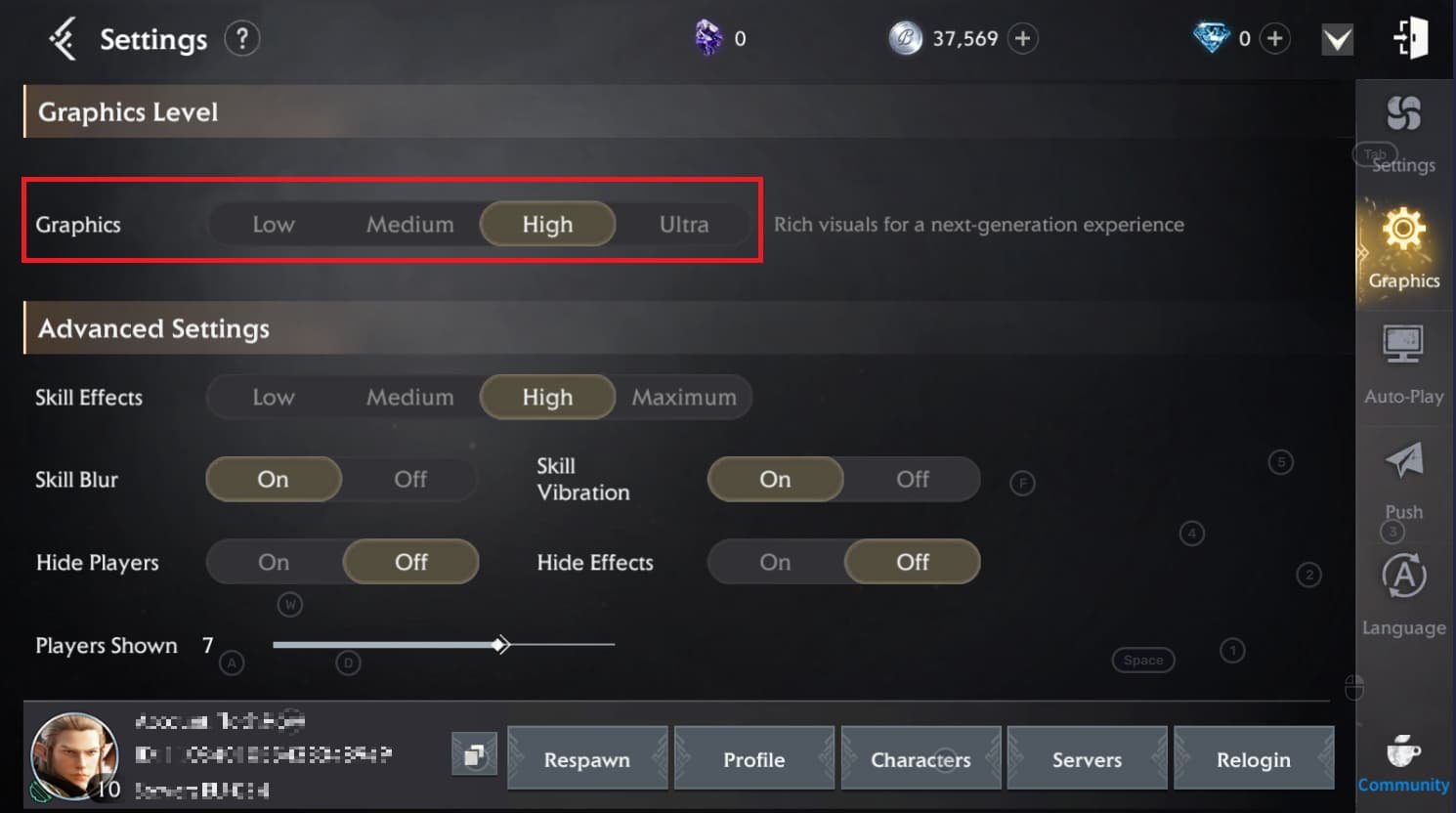Click the Relogin button
This screenshot has height=813, width=1456.
click(1253, 759)
